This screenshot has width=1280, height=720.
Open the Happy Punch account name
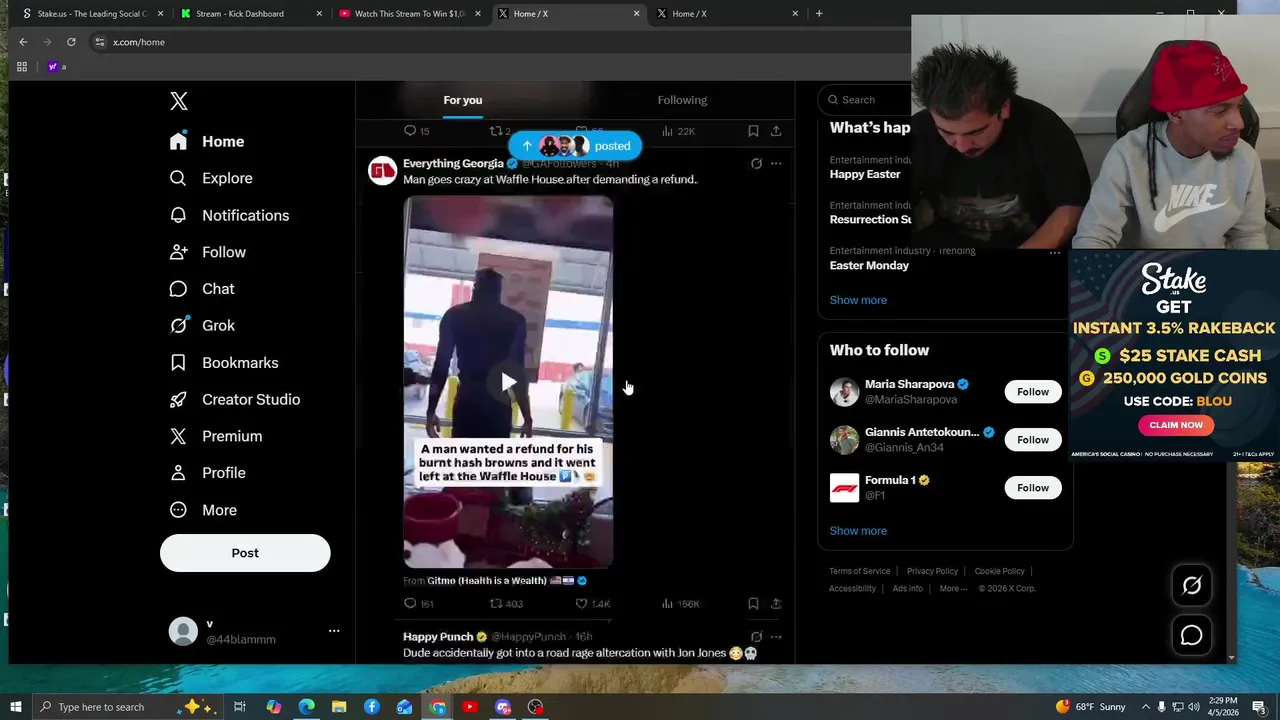[x=438, y=636]
